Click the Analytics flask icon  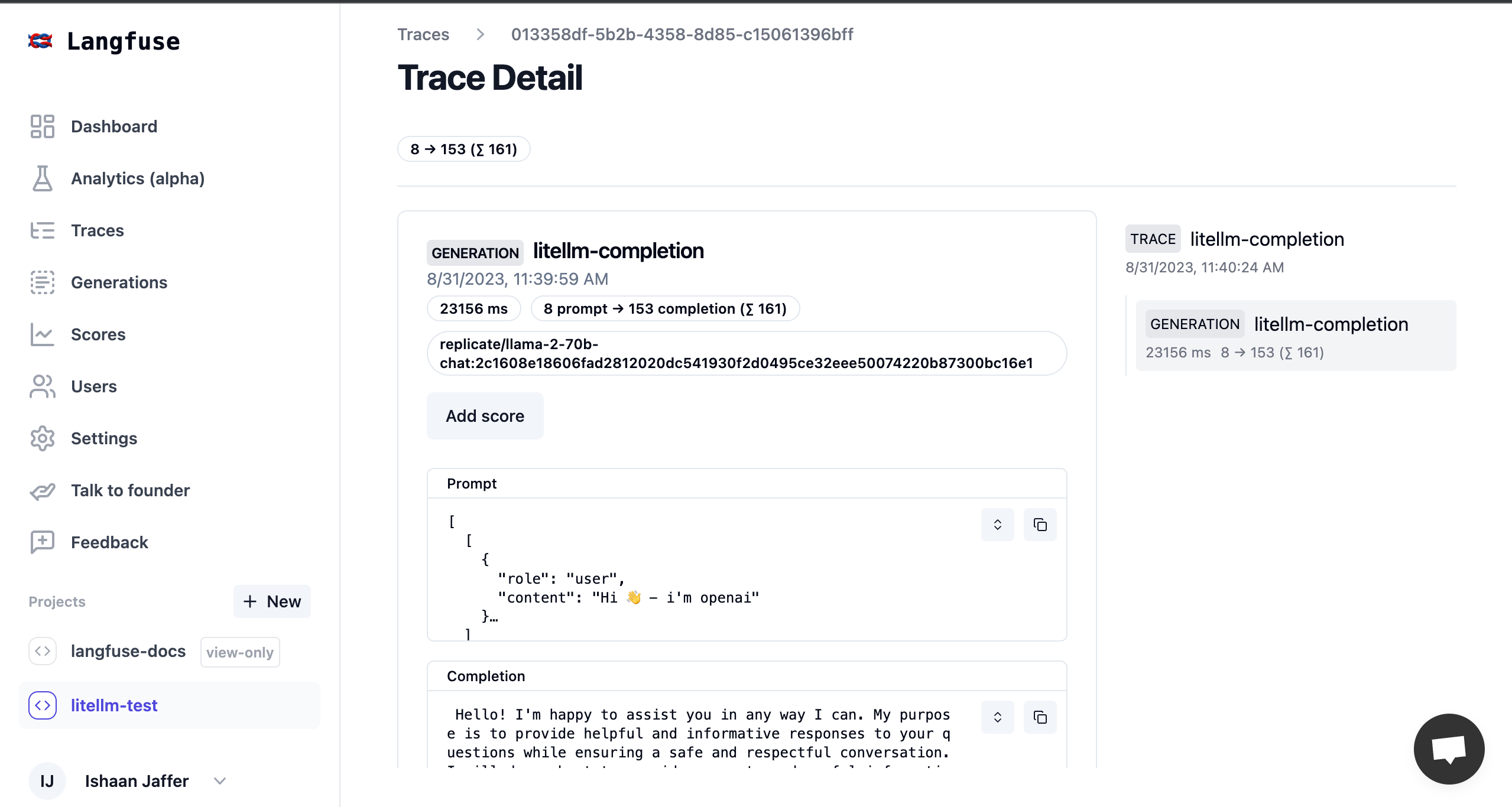coord(42,178)
